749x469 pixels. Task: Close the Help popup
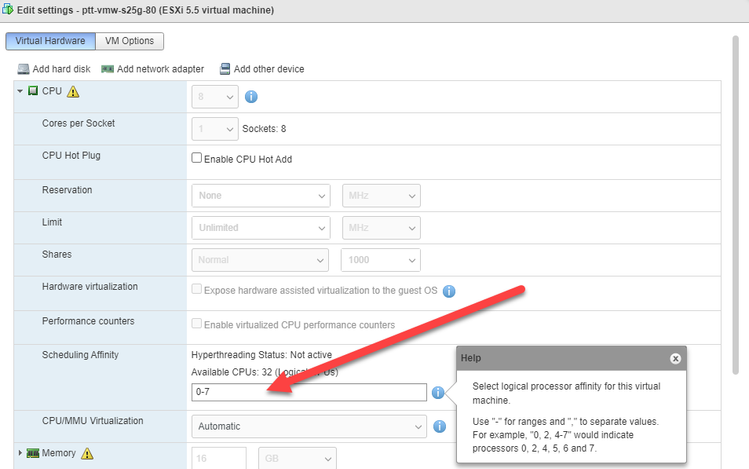coord(675,359)
